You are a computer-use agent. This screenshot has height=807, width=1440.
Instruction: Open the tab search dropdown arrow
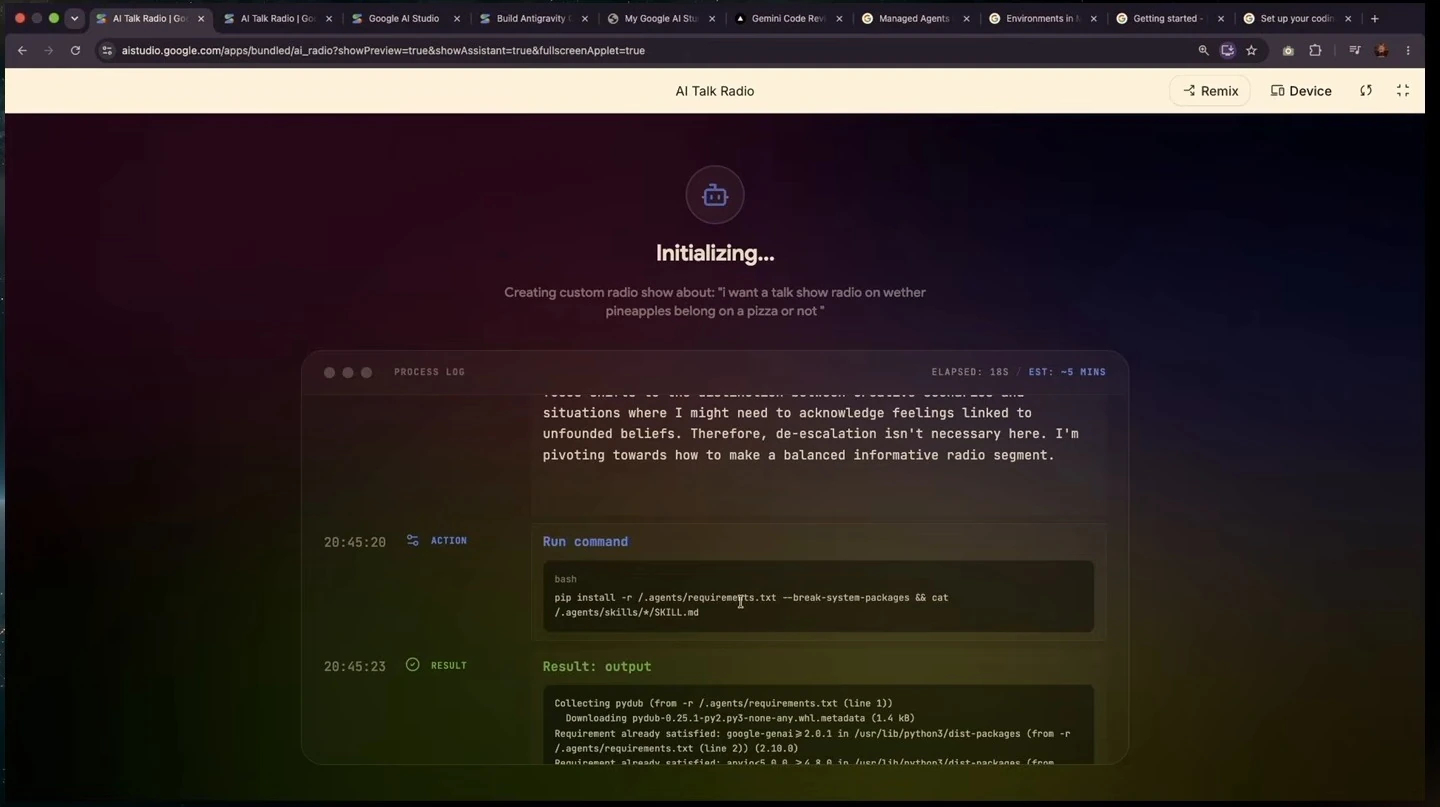pos(74,18)
